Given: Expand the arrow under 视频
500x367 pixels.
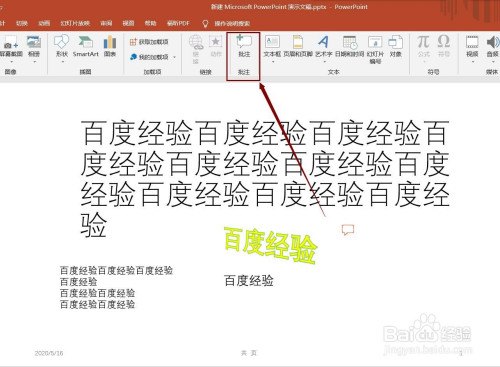Looking at the screenshot, I should point(472,62).
